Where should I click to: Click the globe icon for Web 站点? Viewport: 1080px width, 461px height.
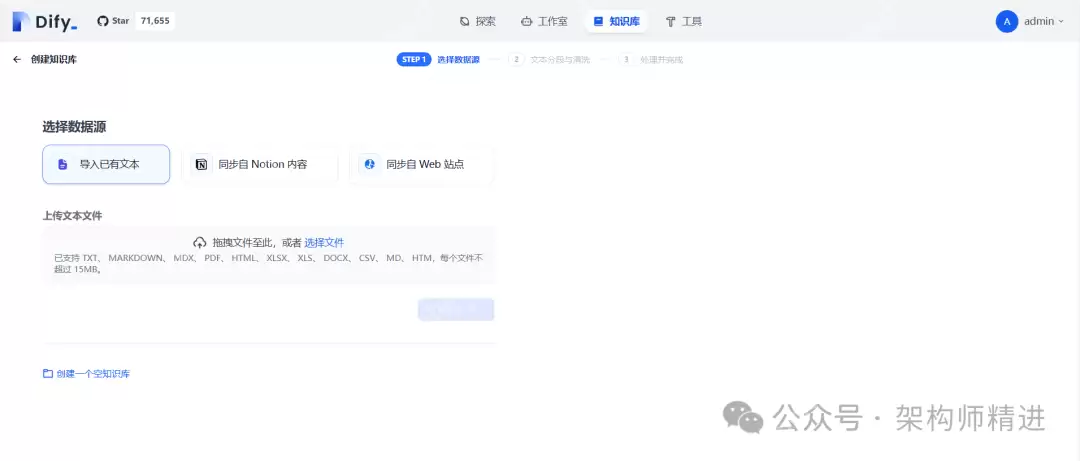point(369,164)
